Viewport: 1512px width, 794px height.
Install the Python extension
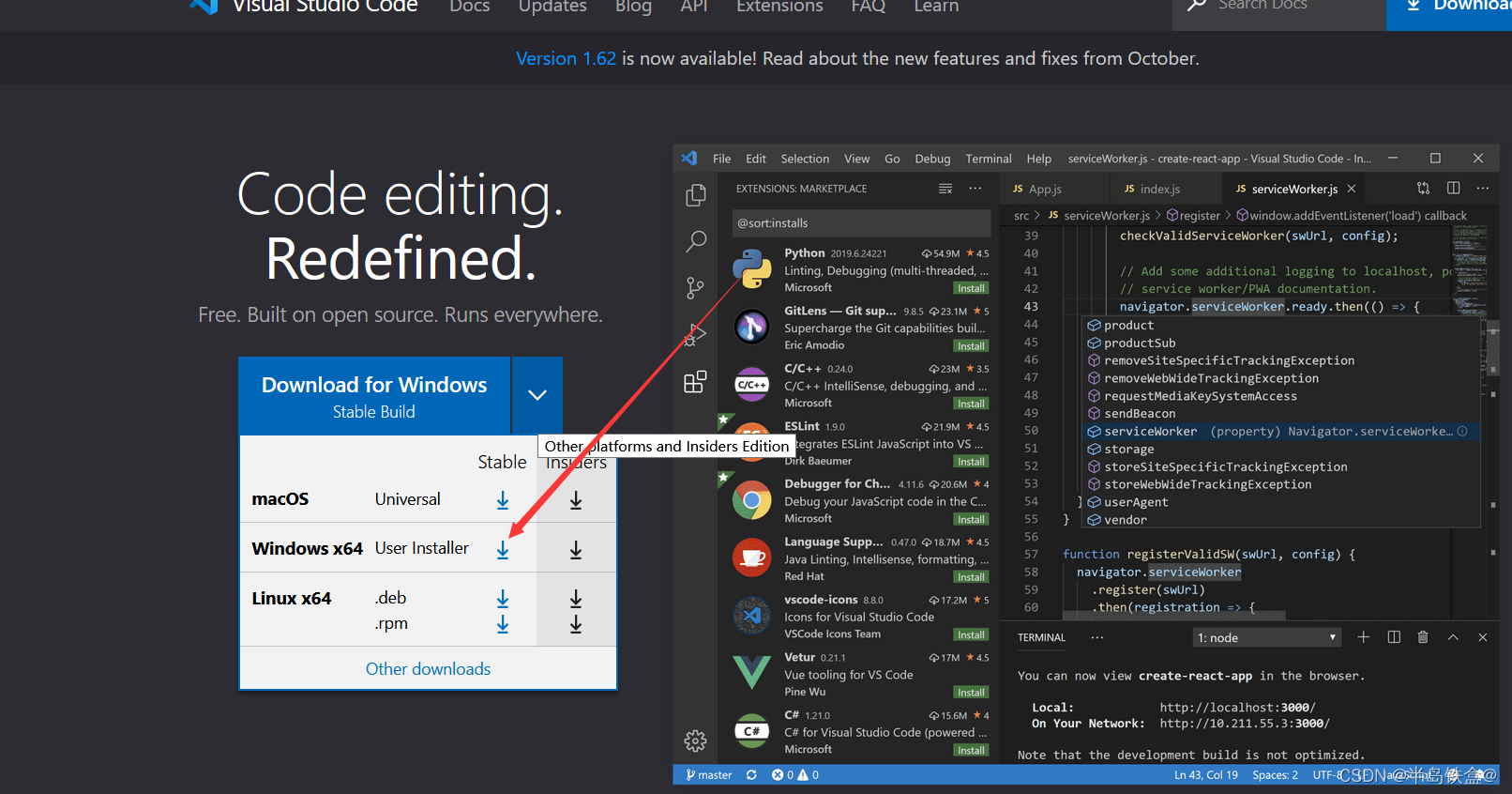[971, 288]
